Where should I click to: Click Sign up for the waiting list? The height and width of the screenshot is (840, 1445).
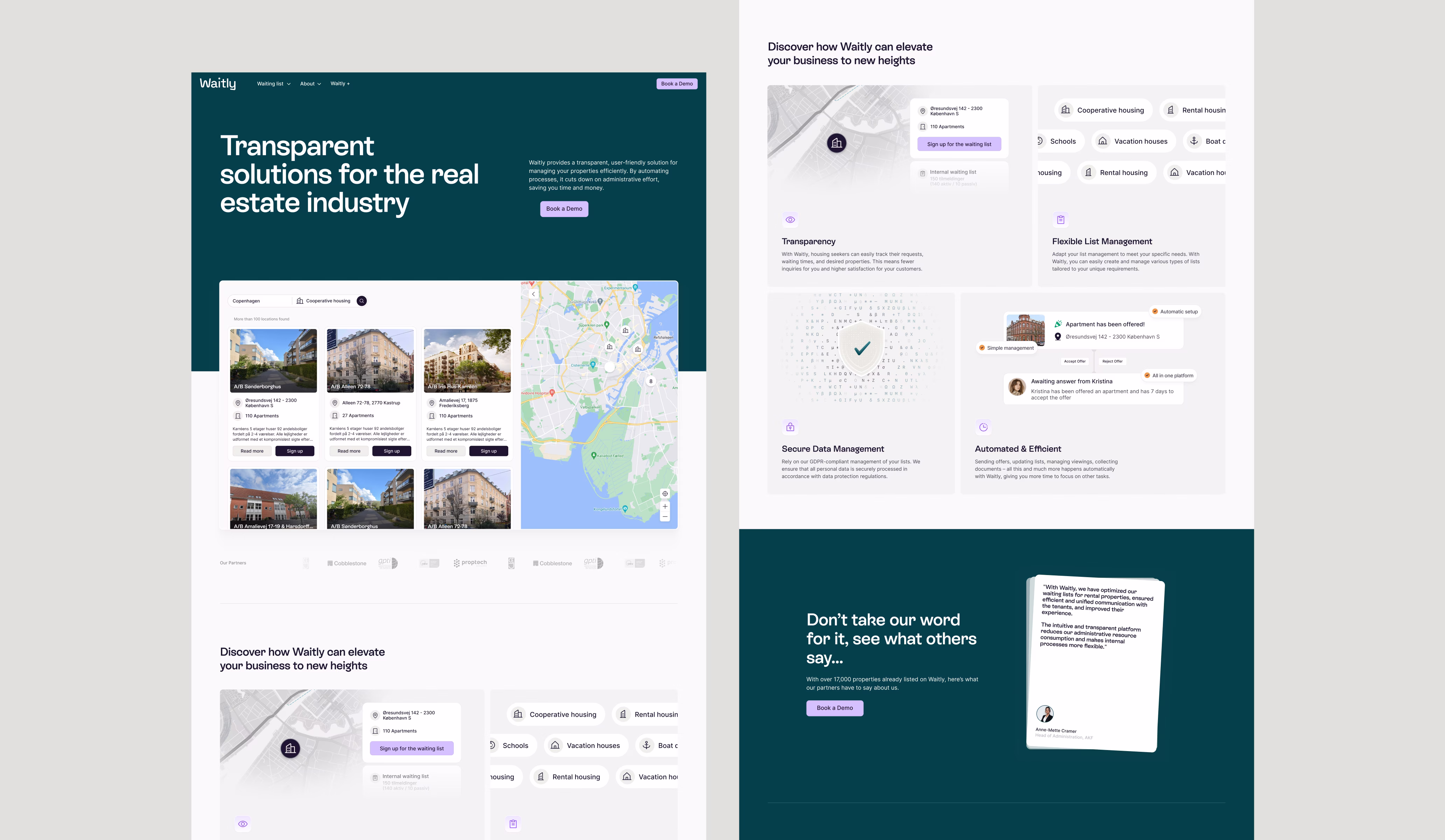pos(959,145)
